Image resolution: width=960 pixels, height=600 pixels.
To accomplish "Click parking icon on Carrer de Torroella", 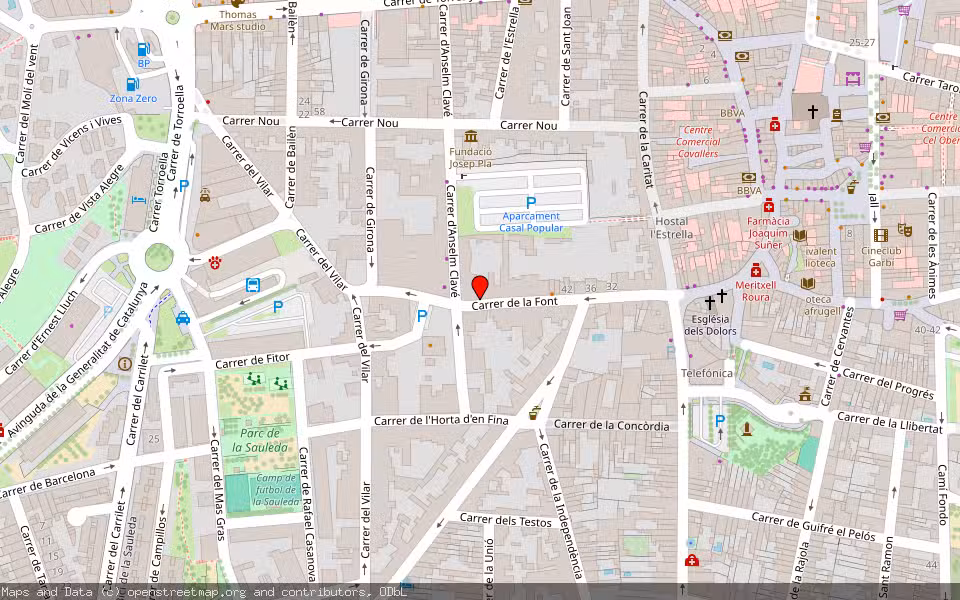I will (x=184, y=185).
